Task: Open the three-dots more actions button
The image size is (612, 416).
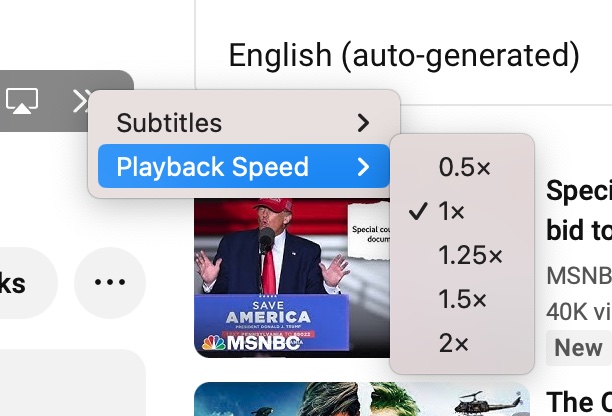Action: [x=110, y=282]
